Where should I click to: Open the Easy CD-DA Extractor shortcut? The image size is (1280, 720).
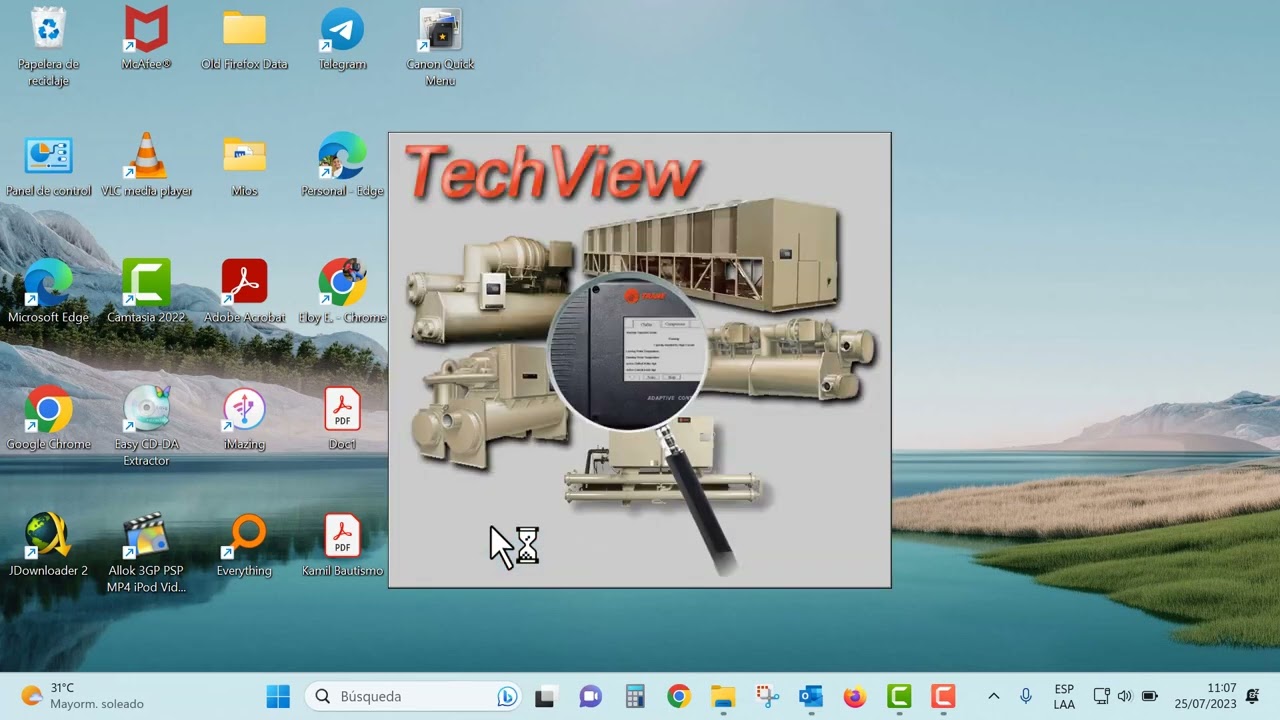(146, 426)
